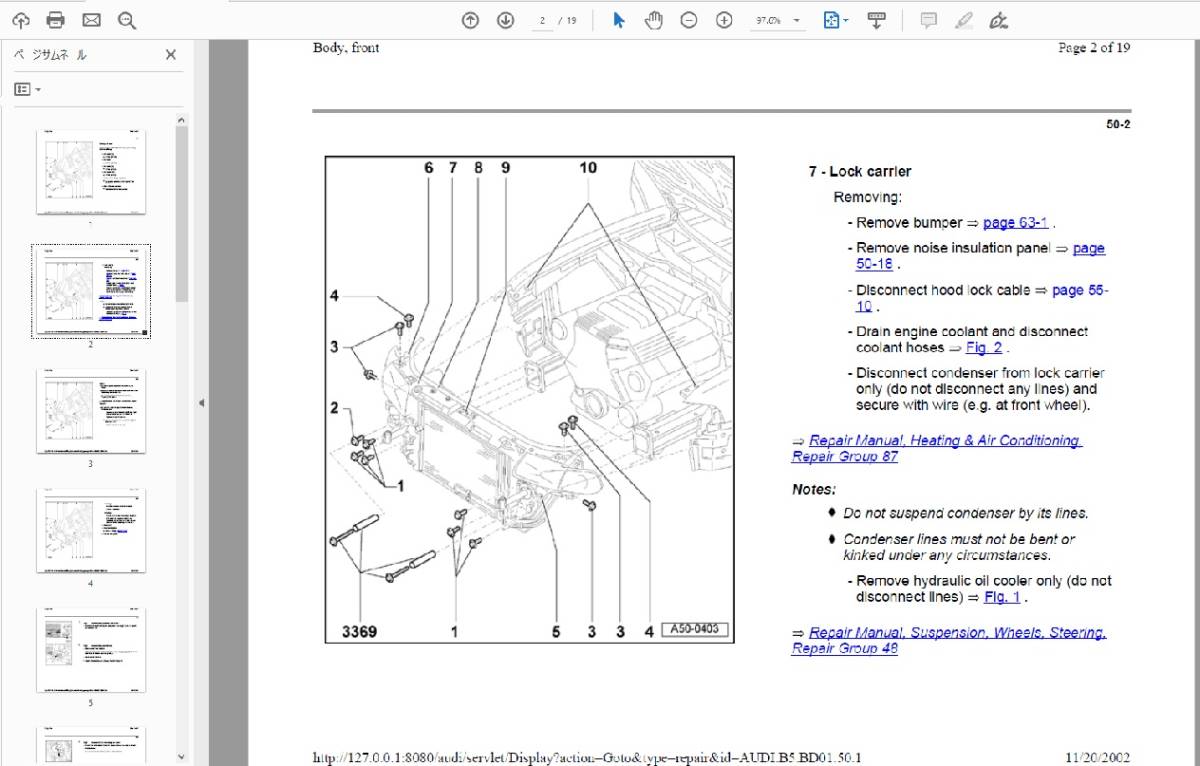Open link page 63-1
Image resolution: width=1200 pixels, height=766 pixels.
pyautogui.click(x=1015, y=223)
